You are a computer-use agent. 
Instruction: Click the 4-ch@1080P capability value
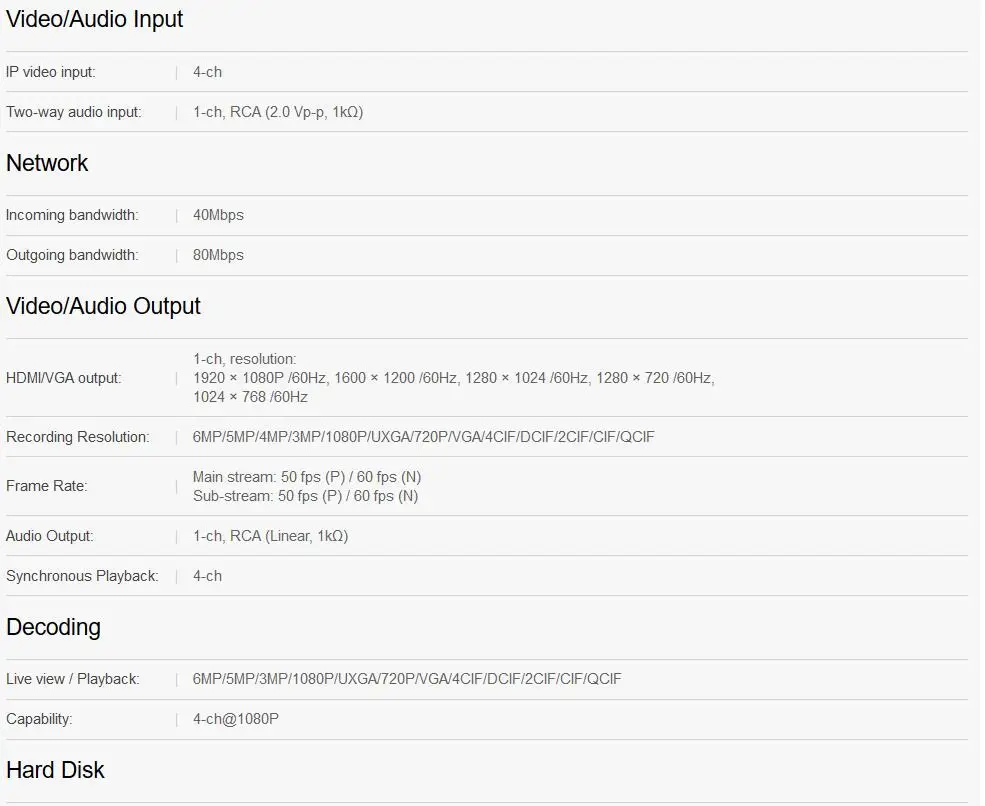coord(236,719)
